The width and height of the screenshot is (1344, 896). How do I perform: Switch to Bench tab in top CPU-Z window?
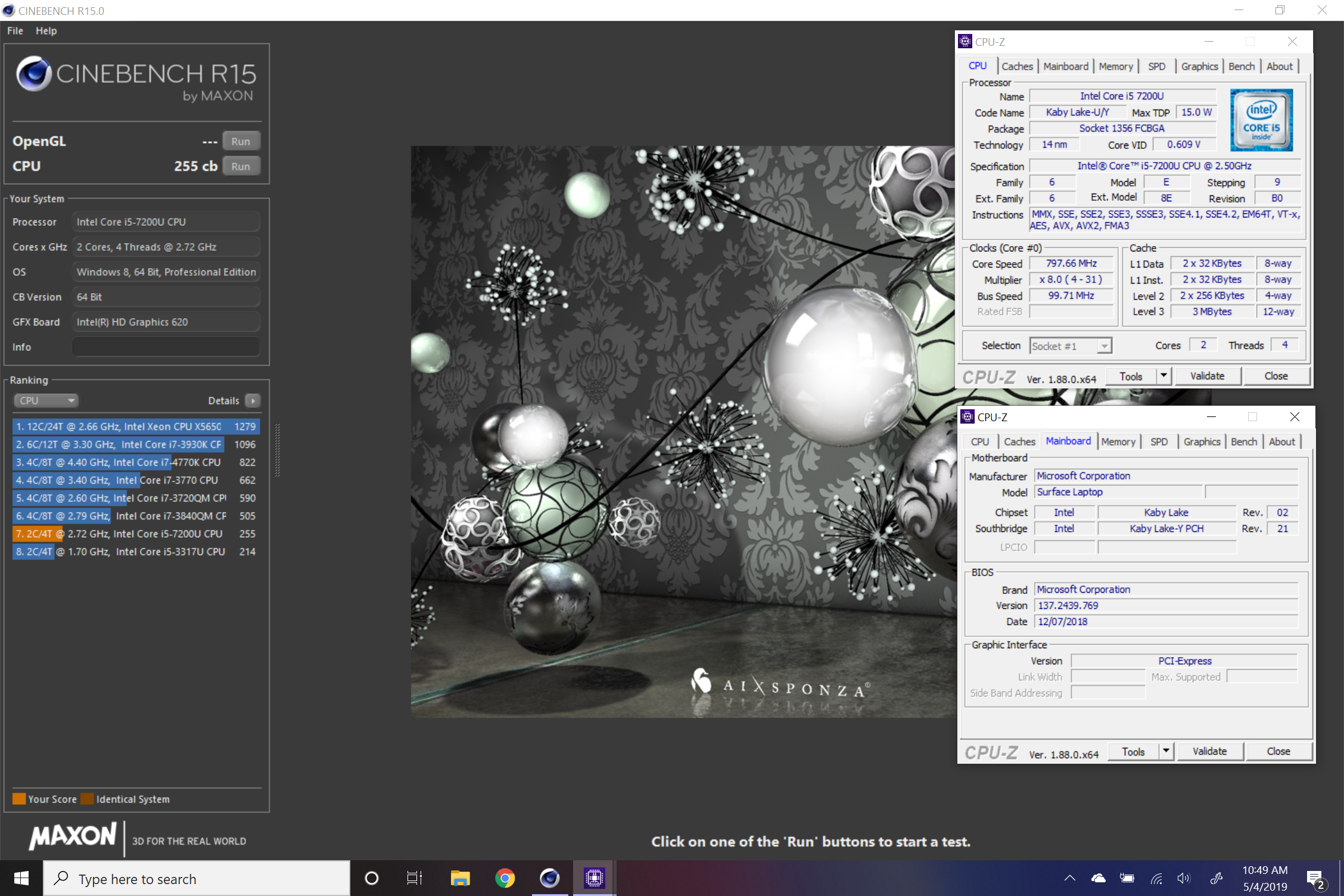[1242, 66]
